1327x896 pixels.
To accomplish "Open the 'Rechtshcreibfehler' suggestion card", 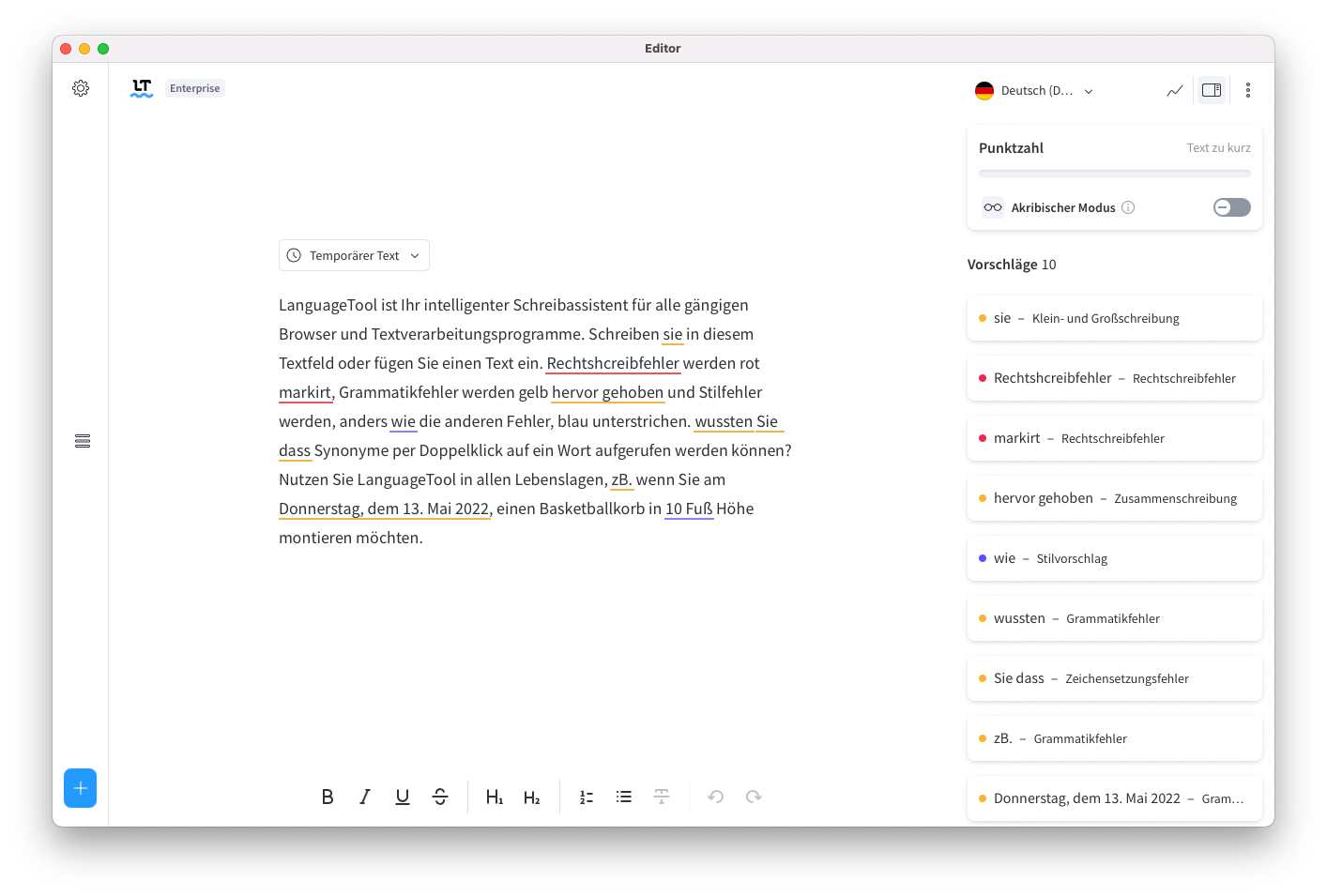I will pyautogui.click(x=1115, y=378).
